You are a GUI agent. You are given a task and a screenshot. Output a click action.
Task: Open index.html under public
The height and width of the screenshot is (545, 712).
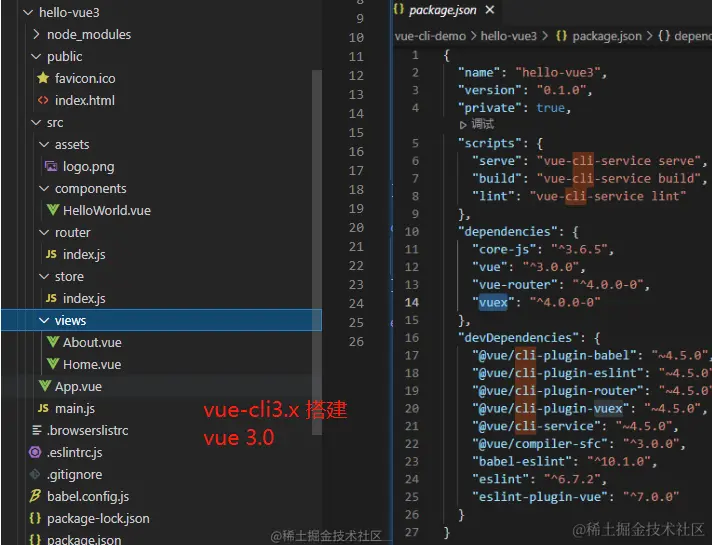click(x=85, y=100)
